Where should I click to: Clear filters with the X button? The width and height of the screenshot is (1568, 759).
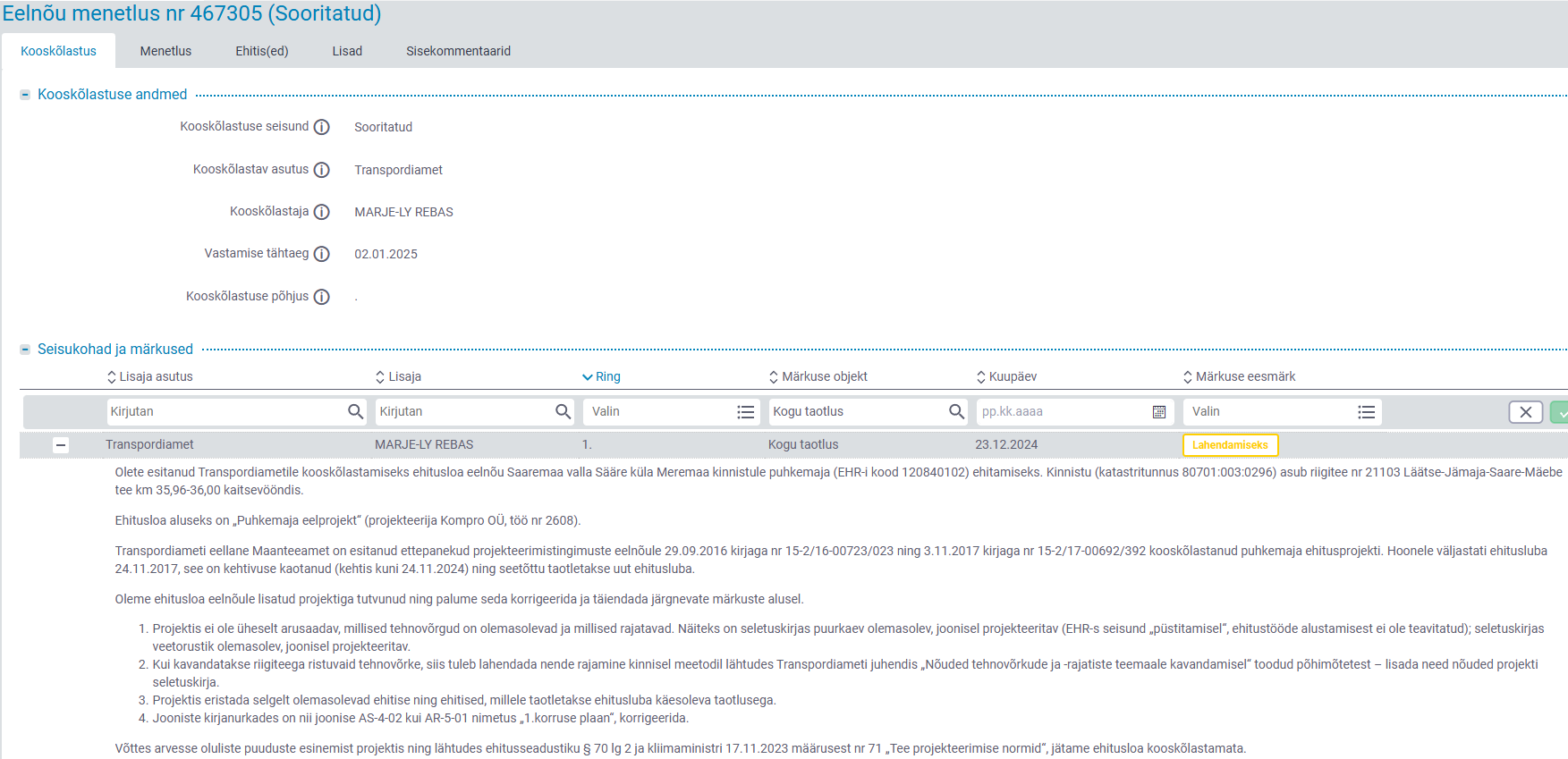[1526, 412]
